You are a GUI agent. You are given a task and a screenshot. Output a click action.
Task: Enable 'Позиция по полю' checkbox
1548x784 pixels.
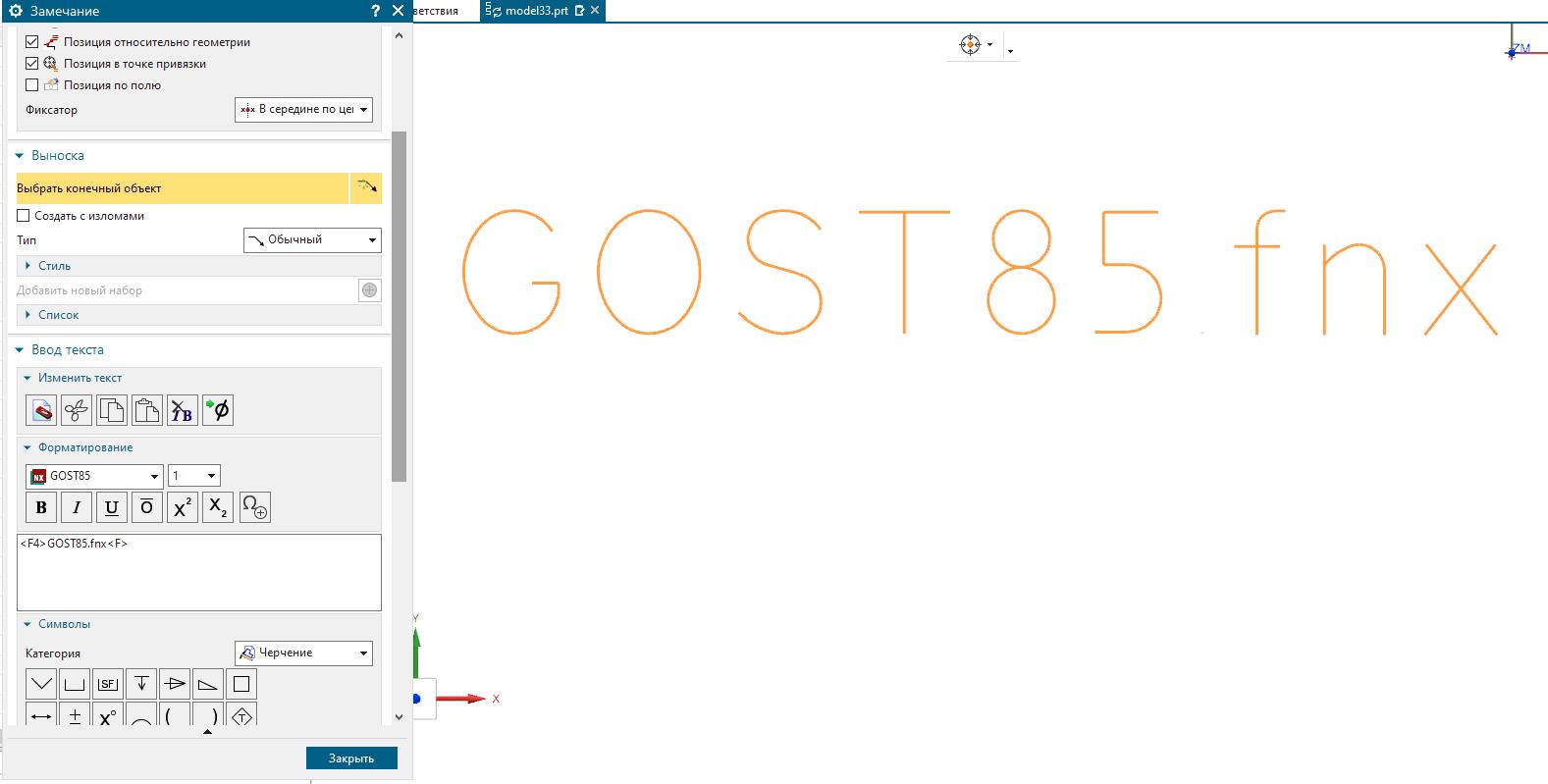point(32,85)
